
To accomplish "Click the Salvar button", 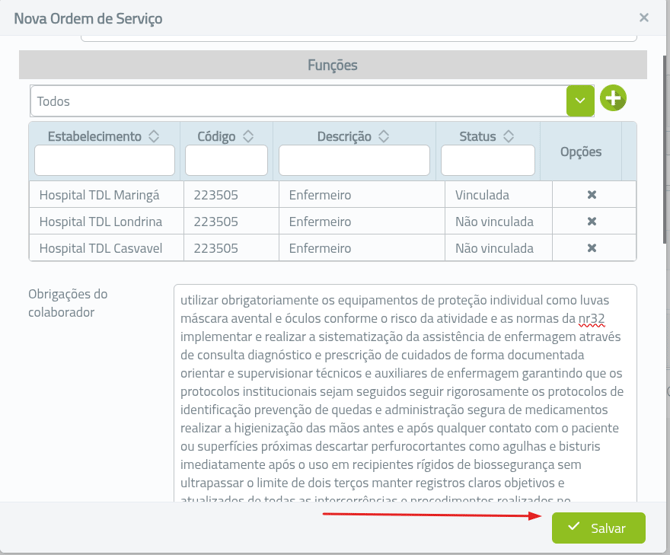I will [x=597, y=527].
